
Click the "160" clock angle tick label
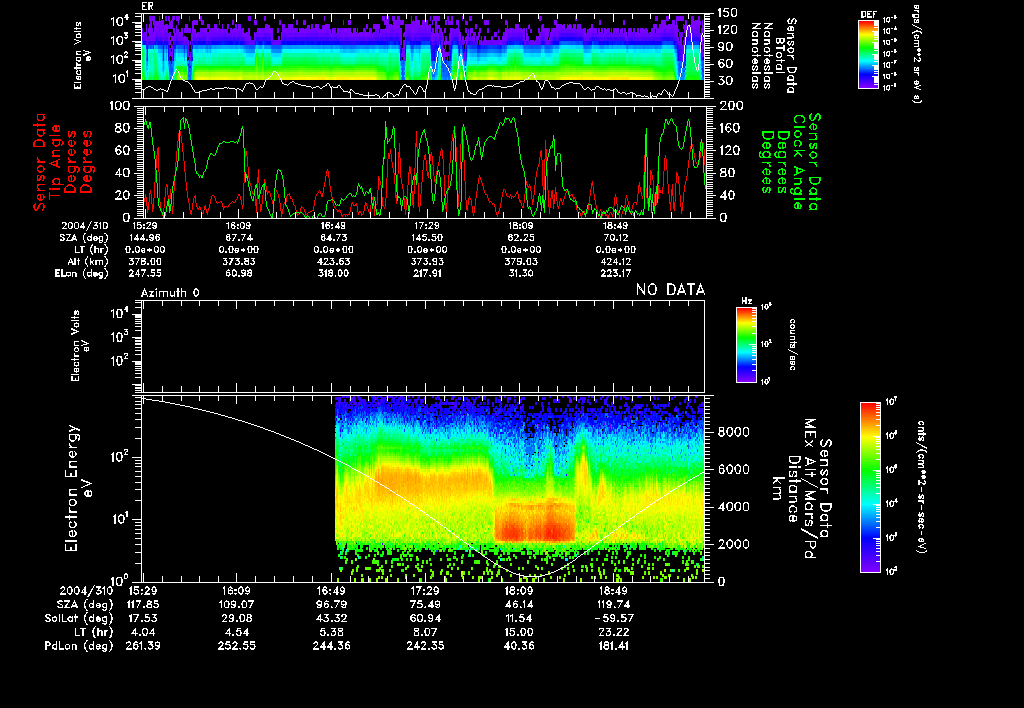point(730,128)
